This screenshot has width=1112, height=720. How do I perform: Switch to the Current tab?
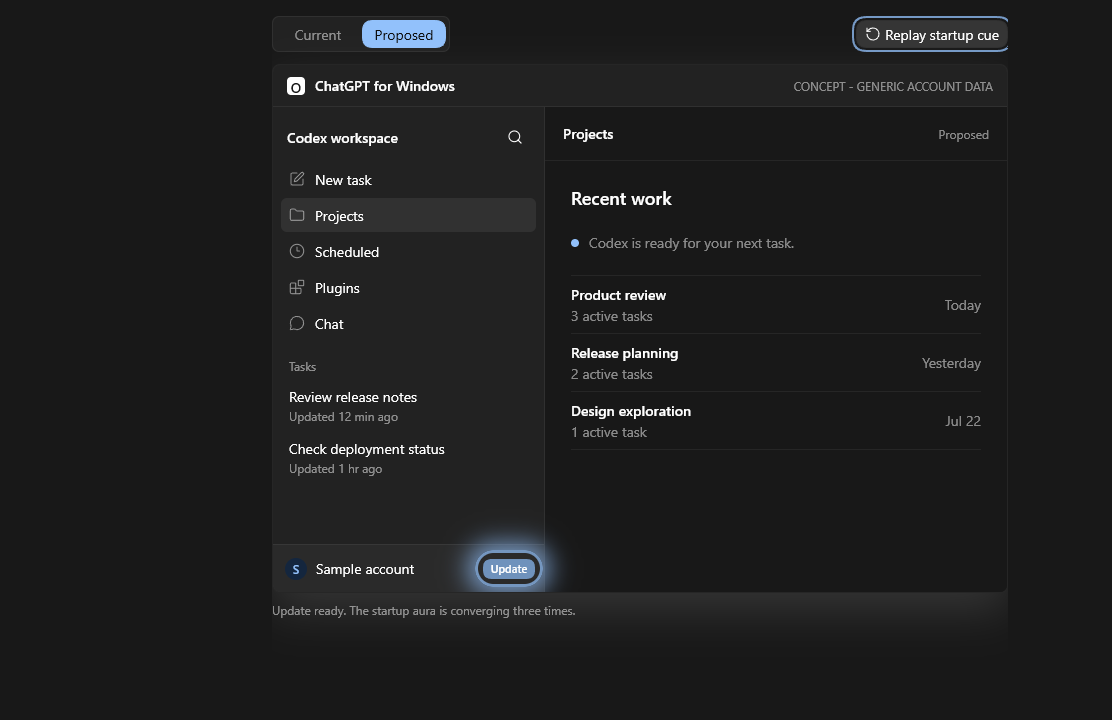coord(318,35)
